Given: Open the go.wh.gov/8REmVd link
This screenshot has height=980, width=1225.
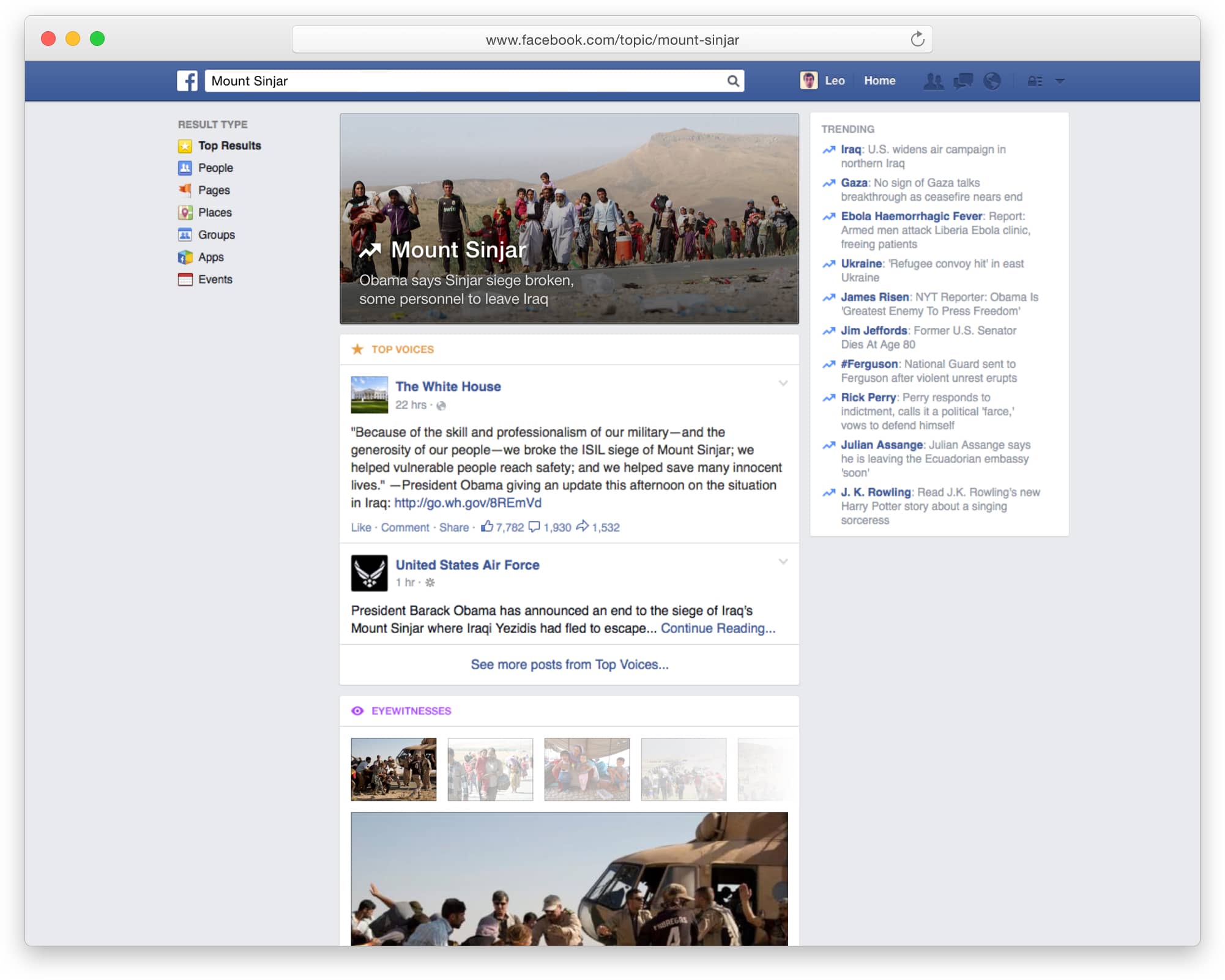Looking at the screenshot, I should [467, 503].
